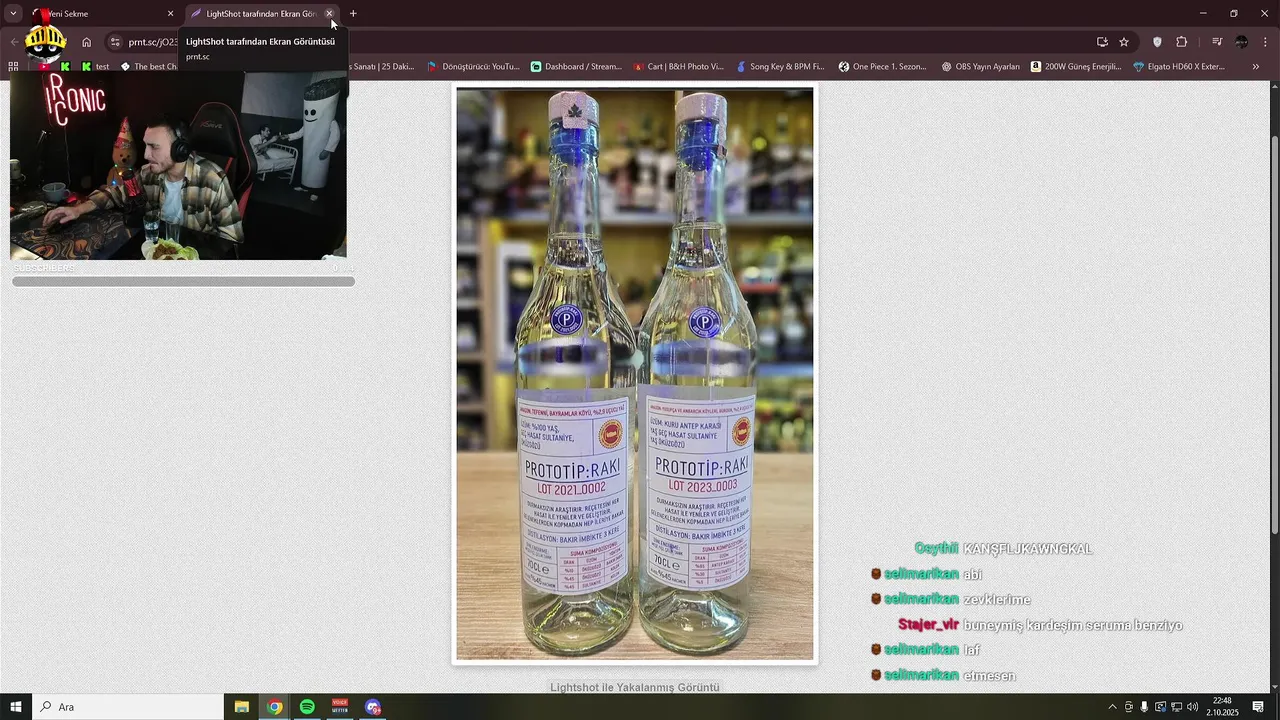Click the Prototip Rakı bottles screenshot image
Image resolution: width=1280 pixels, height=720 pixels.
(635, 374)
